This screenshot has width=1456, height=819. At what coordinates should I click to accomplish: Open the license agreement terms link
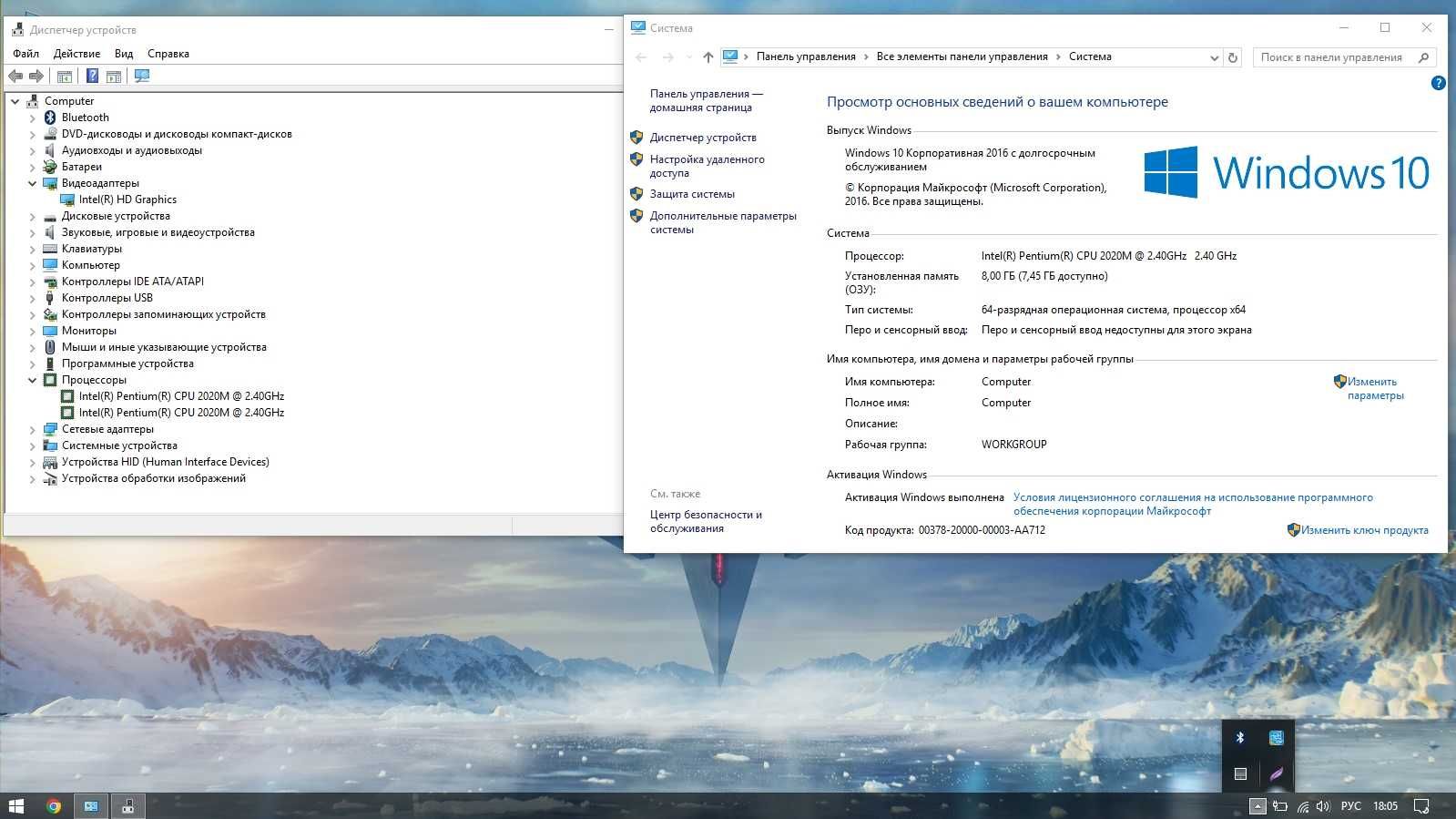(x=1193, y=504)
